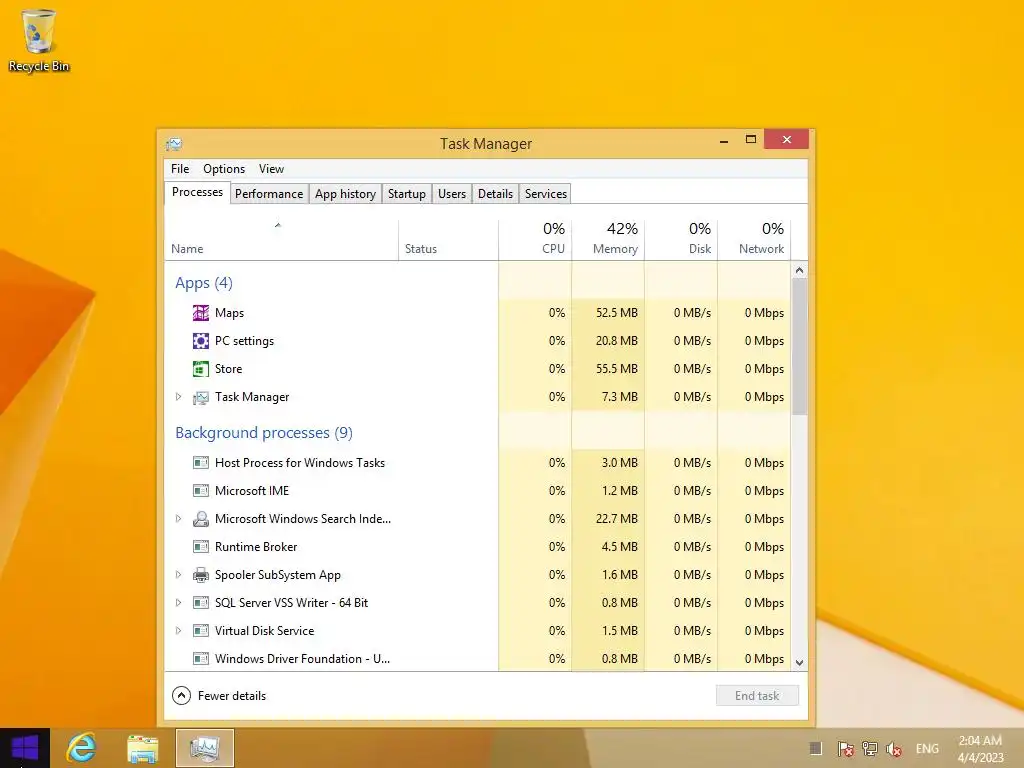Select the Search Indexer memory 22.7 MB

pos(616,519)
